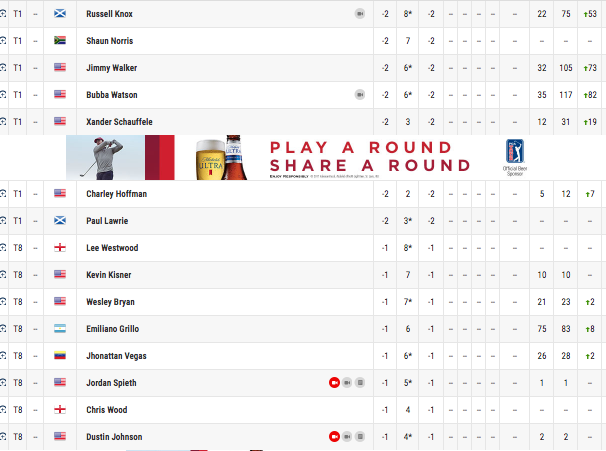Click Jordan Spieth's gray video camera icon
The image size is (606, 451).
coord(347,383)
